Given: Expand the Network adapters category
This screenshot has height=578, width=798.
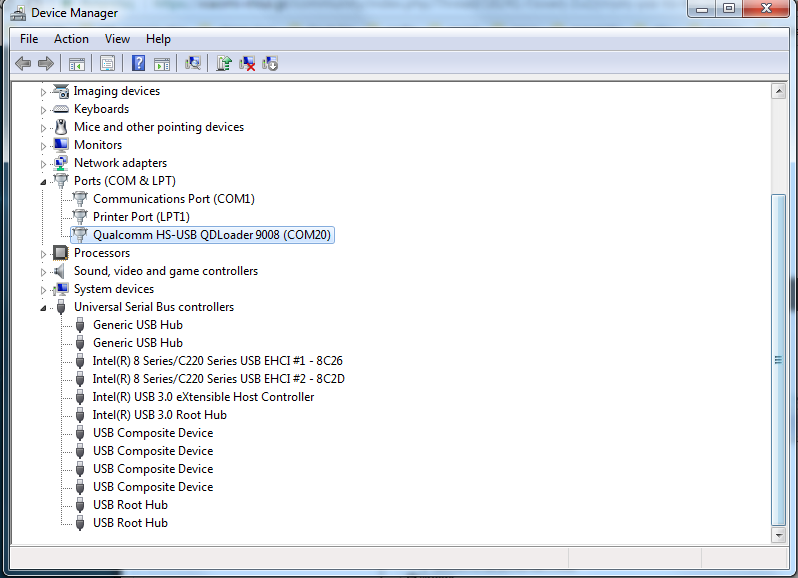Looking at the screenshot, I should pos(43,163).
